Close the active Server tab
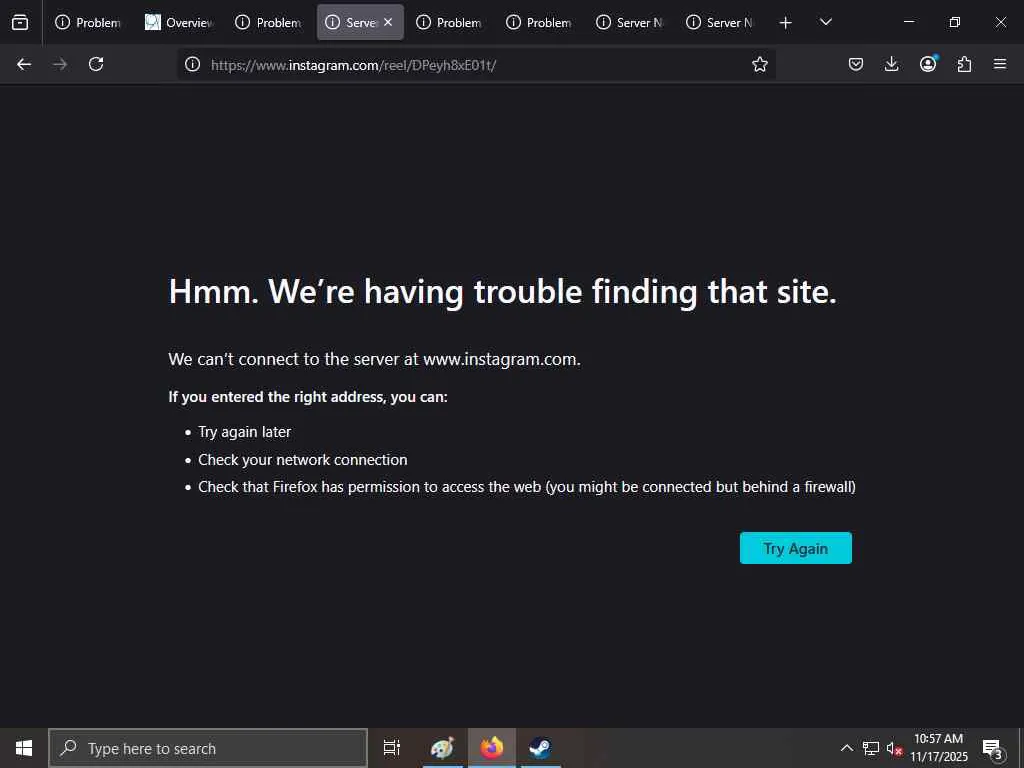This screenshot has width=1024, height=768. coord(388,22)
